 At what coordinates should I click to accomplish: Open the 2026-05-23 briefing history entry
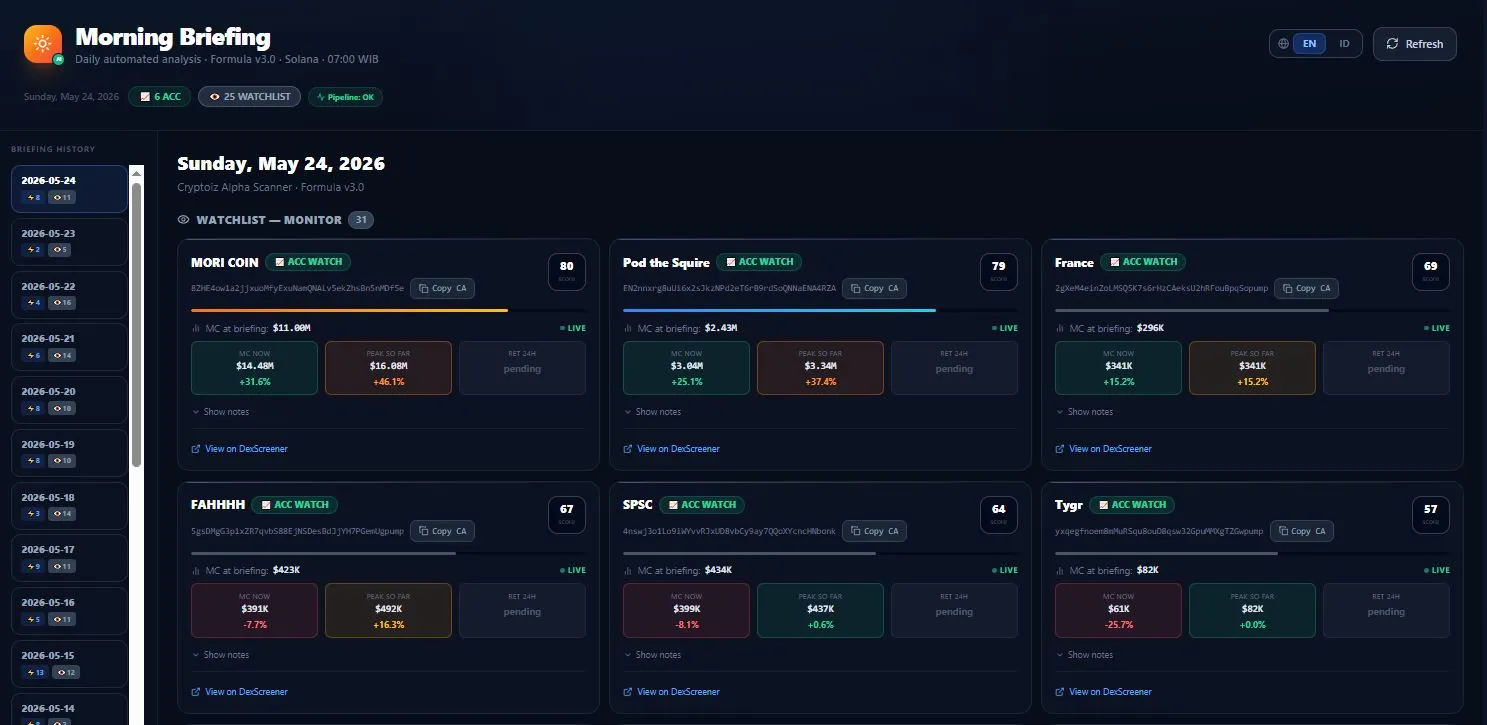click(x=69, y=241)
